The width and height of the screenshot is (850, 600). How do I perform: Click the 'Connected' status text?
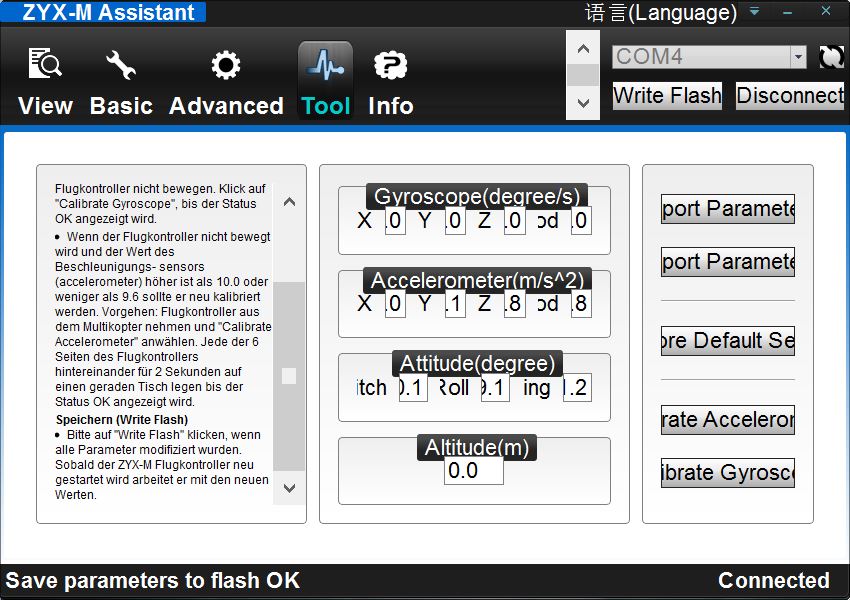774,580
